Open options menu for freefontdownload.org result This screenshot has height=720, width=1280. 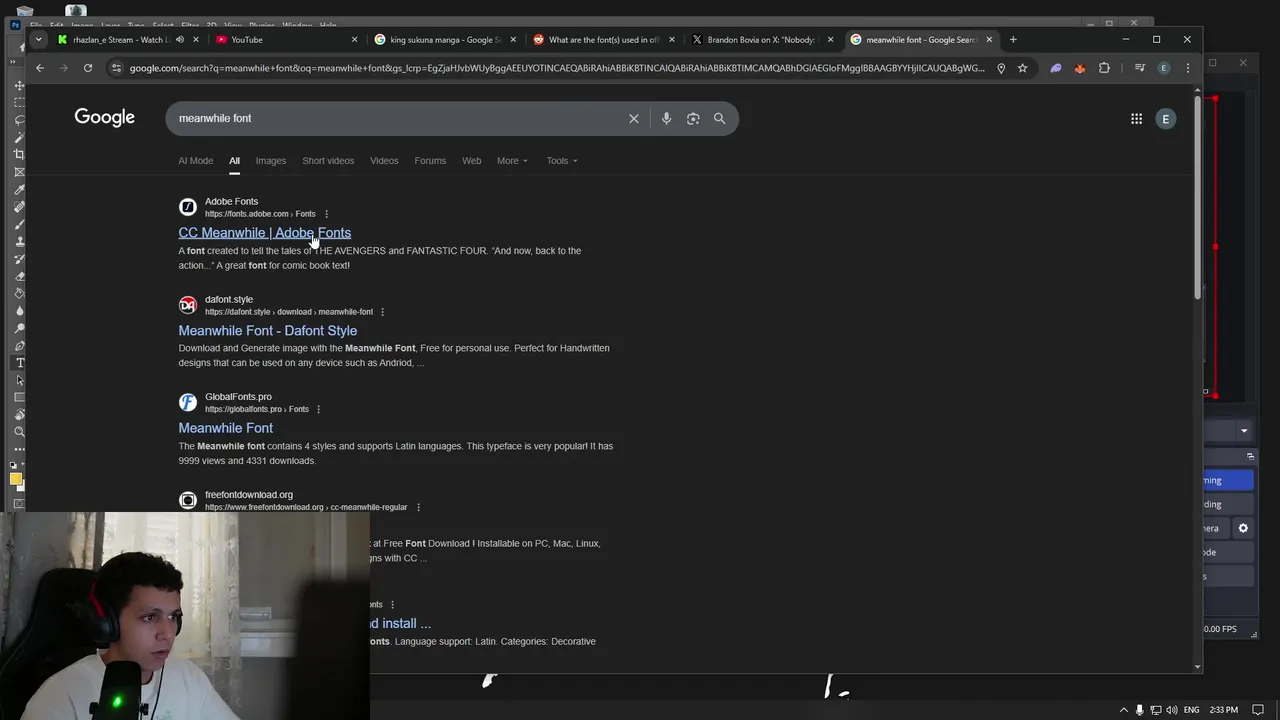418,507
